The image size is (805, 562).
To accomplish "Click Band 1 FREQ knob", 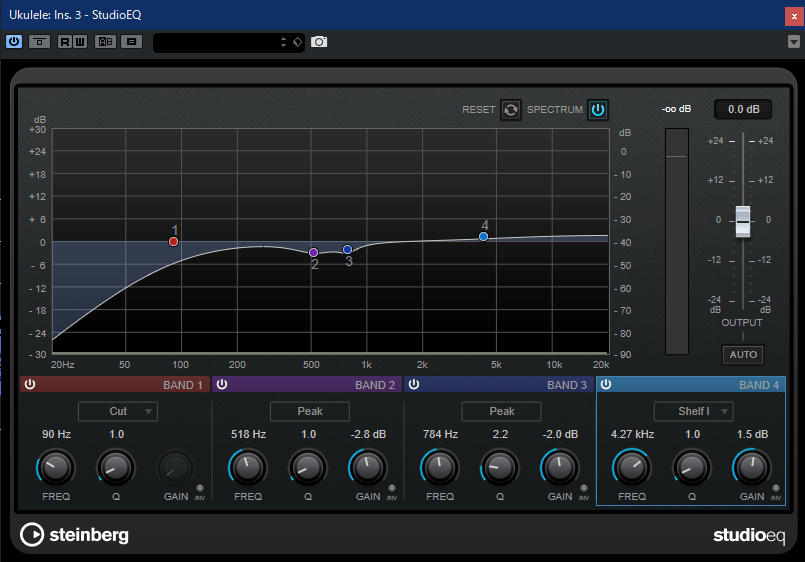I will coord(55,468).
